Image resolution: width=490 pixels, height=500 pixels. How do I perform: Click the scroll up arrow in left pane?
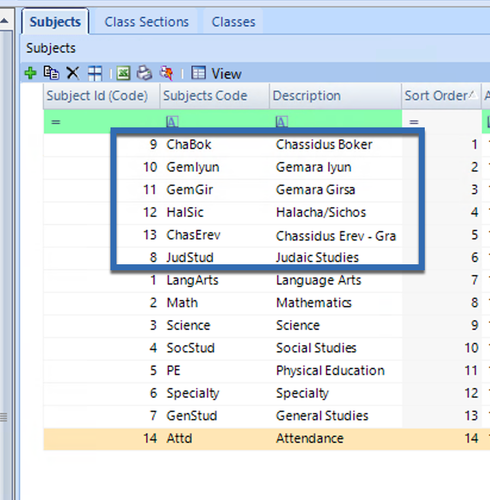(4, 21)
